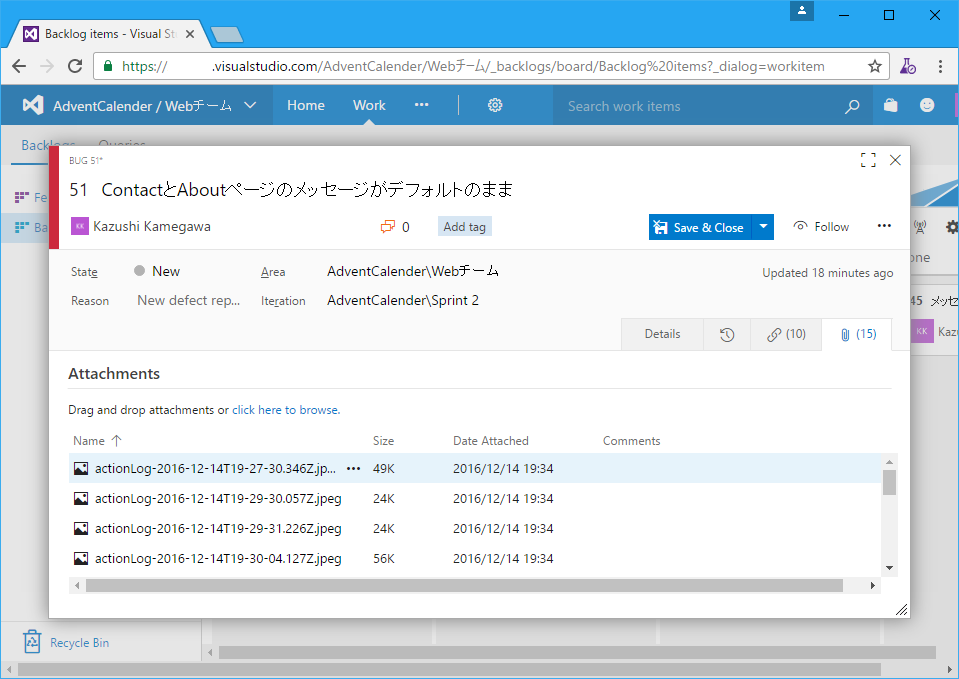Open the Chrome three-dot menu
Image resolution: width=959 pixels, height=679 pixels.
940,66
